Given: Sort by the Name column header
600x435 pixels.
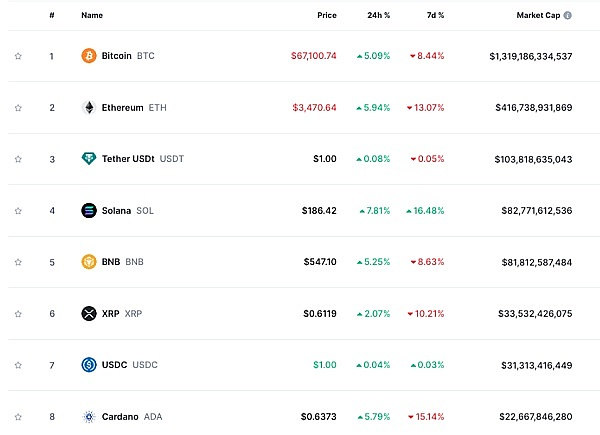Looking at the screenshot, I should pyautogui.click(x=92, y=16).
